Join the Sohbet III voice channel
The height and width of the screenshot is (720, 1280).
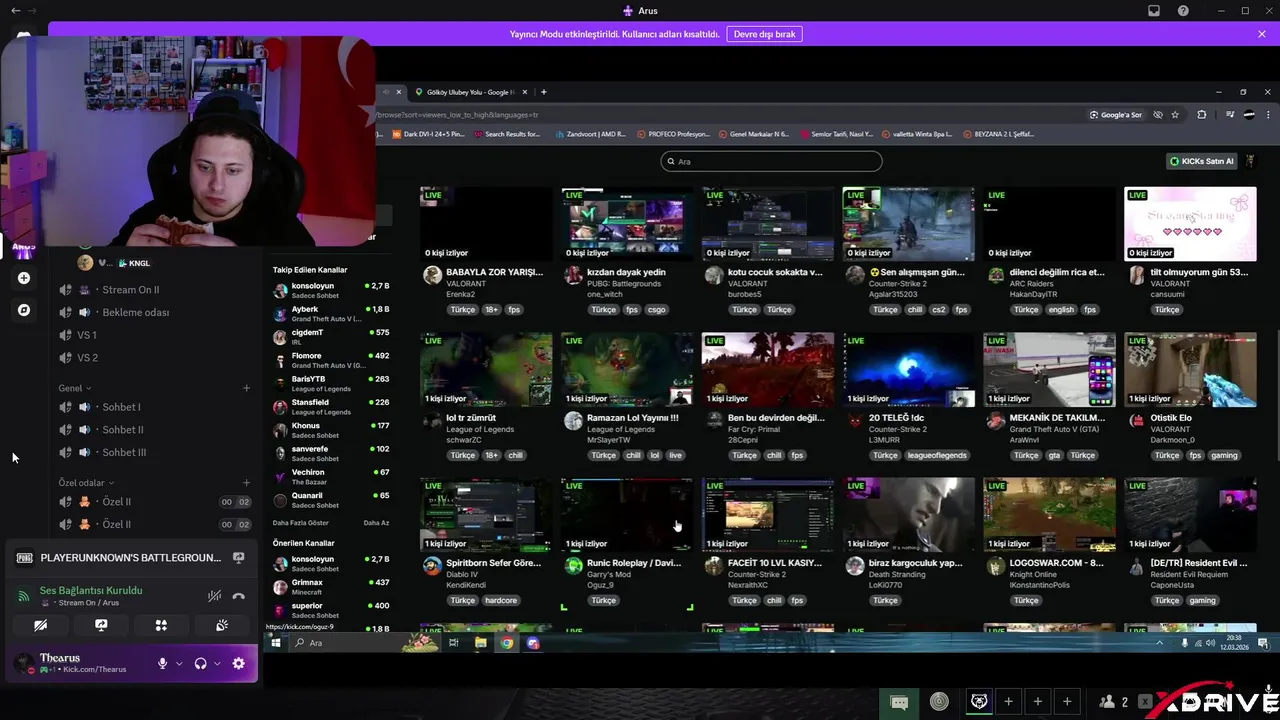click(x=154, y=452)
